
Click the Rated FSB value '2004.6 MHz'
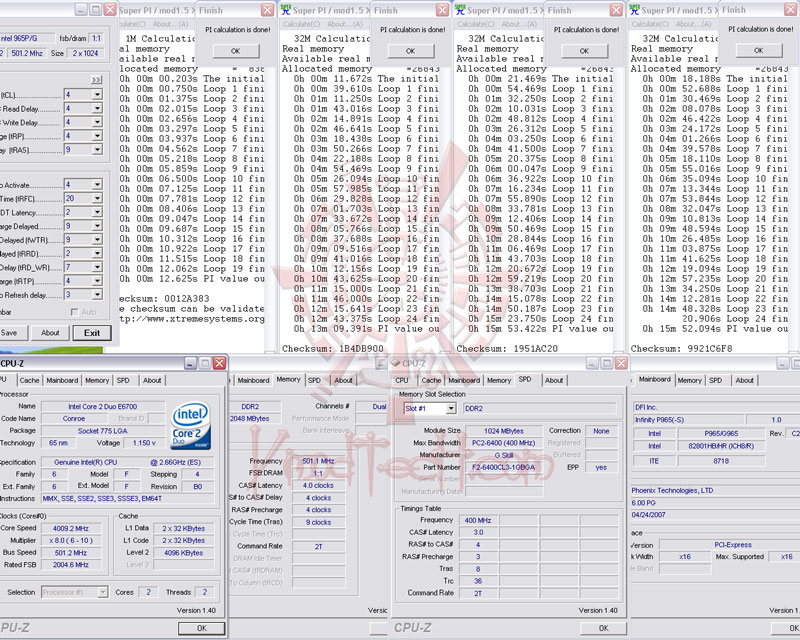pyautogui.click(x=71, y=565)
